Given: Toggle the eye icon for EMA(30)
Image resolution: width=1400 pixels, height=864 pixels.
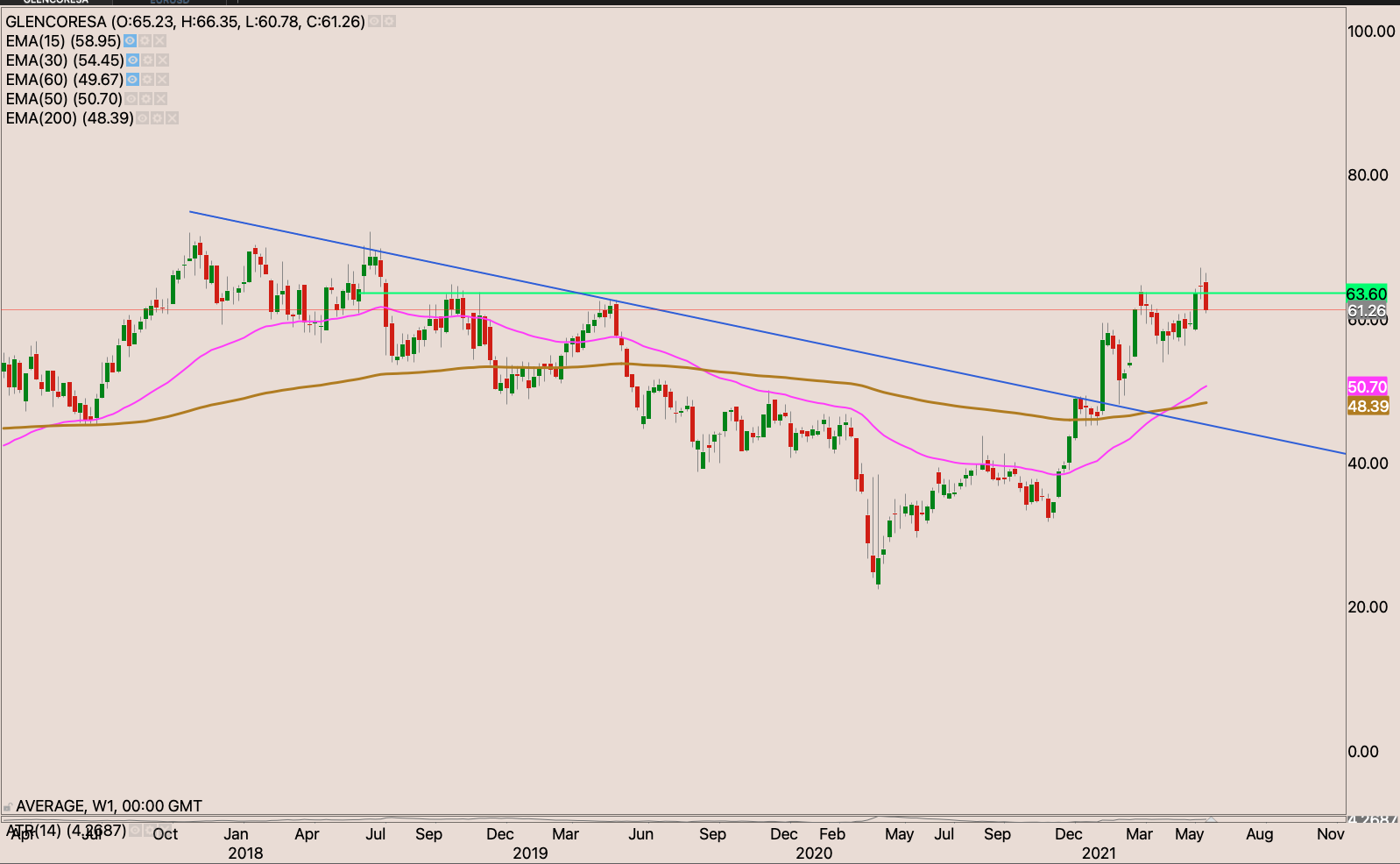Looking at the screenshot, I should click(132, 60).
